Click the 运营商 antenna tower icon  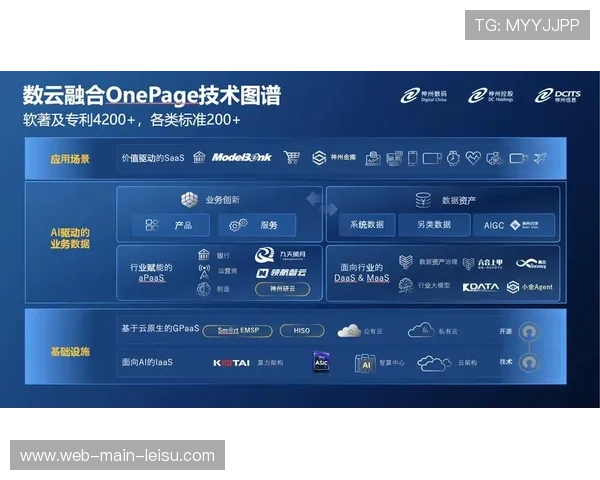point(204,272)
